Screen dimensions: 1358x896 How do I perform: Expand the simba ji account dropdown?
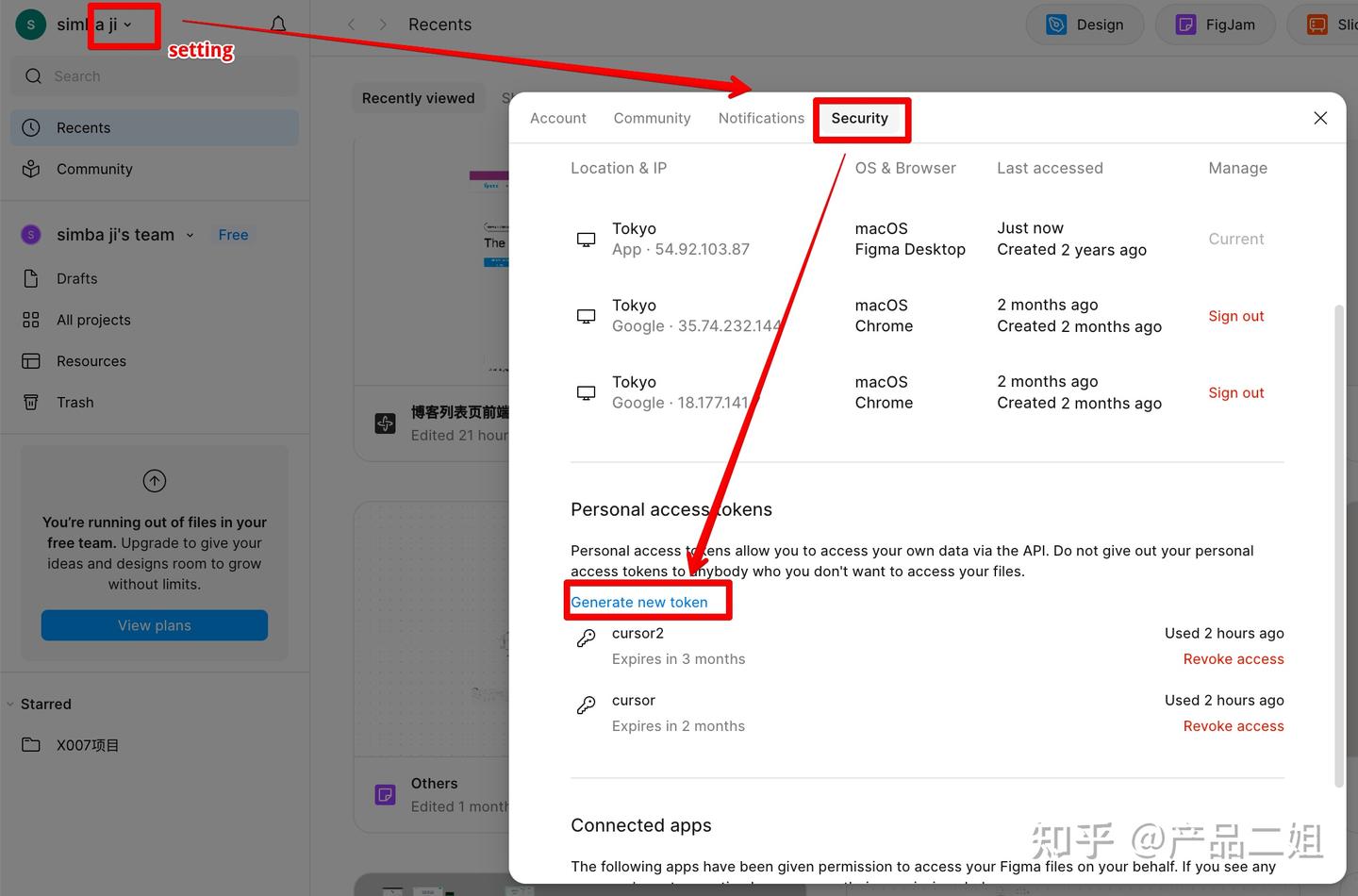click(127, 25)
